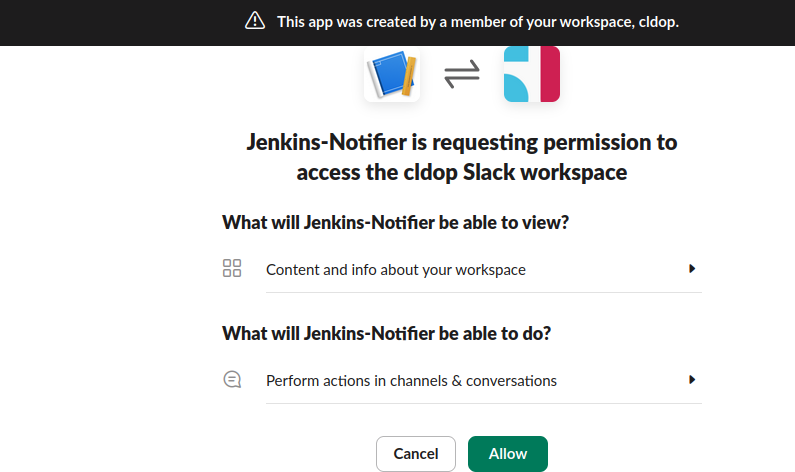Click the banner text mentioning cldop
Screen dimensions: 795x472
(478, 22)
